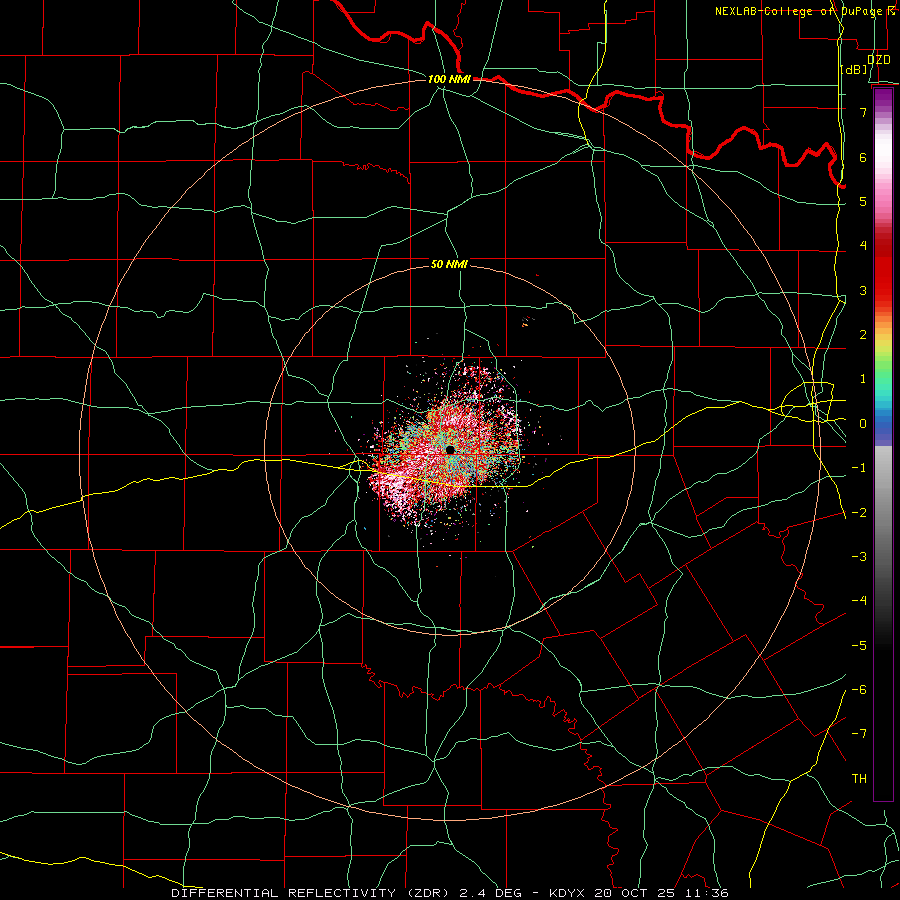Click the "7" value on color scale
This screenshot has height=900, width=900.
(x=863, y=112)
